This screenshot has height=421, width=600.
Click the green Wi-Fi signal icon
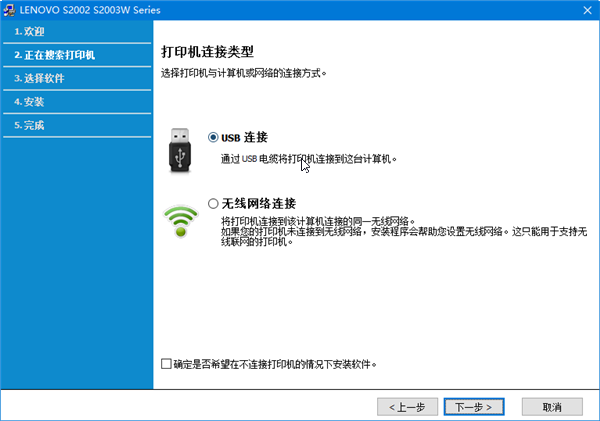(x=180, y=221)
